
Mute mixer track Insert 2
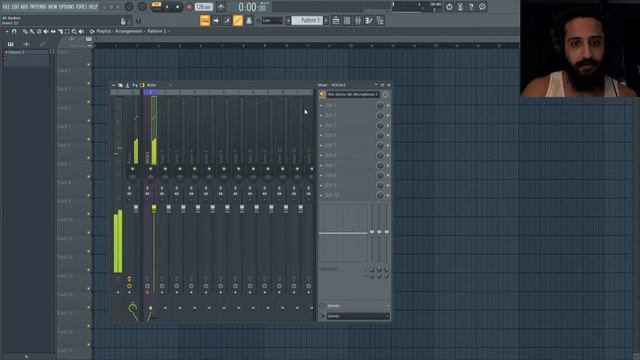tap(165, 169)
